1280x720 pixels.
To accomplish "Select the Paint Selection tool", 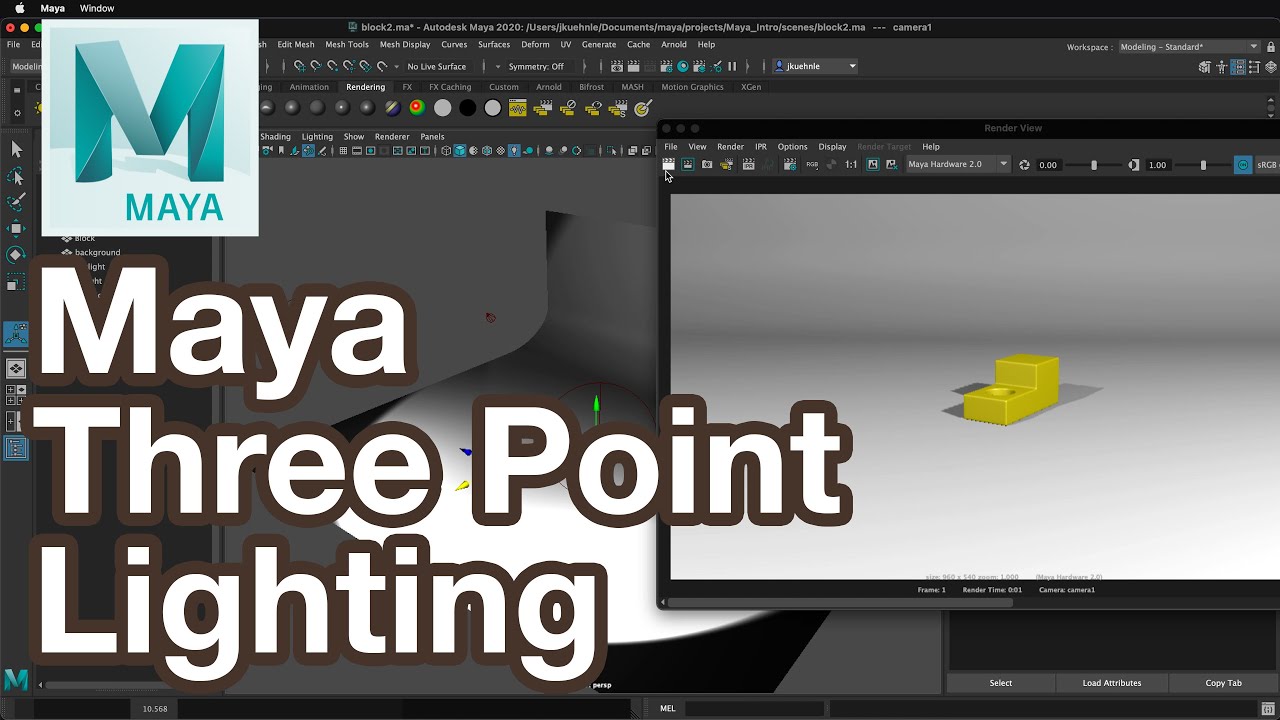I will pos(16,202).
